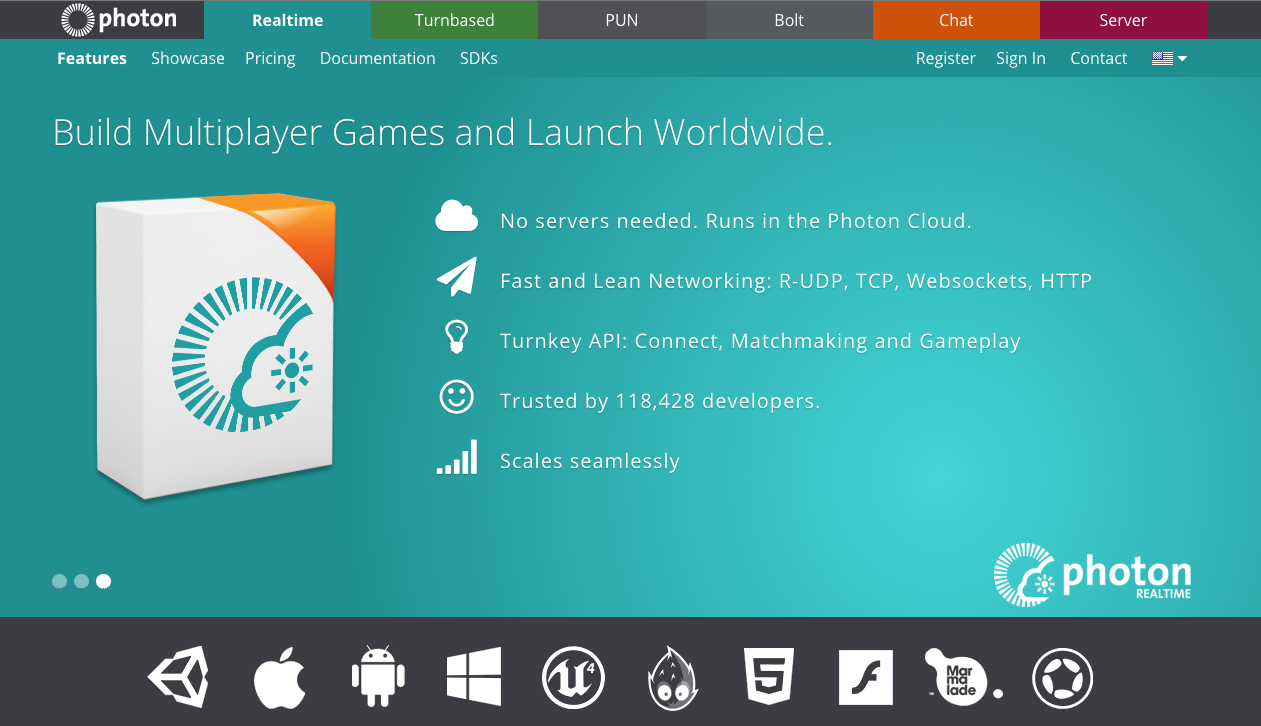Screen dimensions: 1261x726
Task: Select the Unreal Engine 4 icon
Action: (x=574, y=677)
